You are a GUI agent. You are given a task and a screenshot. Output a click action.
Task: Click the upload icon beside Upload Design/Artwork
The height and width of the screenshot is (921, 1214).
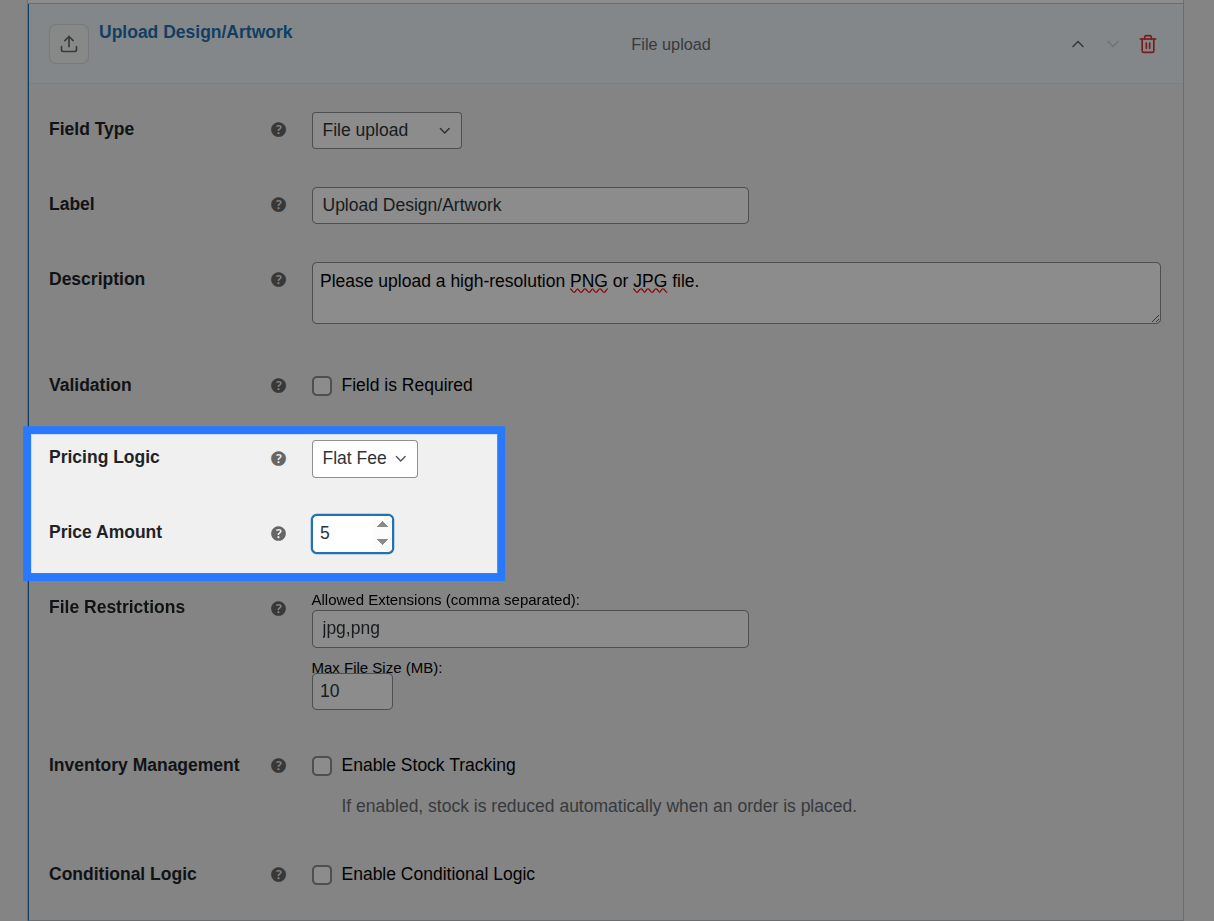tap(69, 44)
